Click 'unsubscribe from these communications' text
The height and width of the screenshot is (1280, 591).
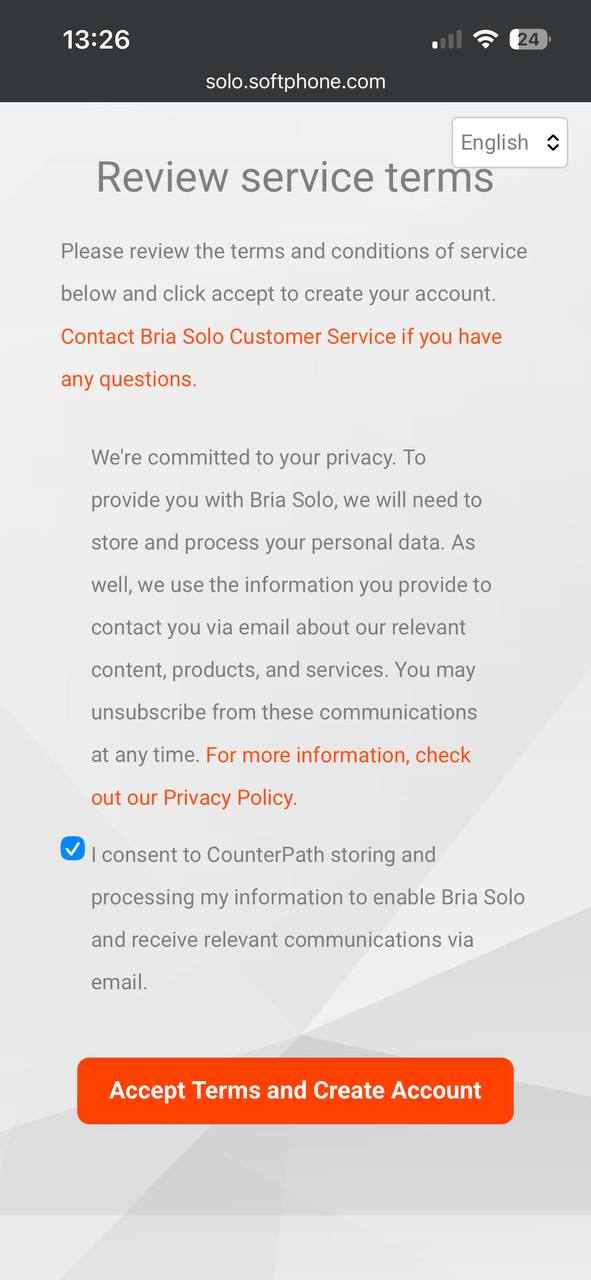(284, 713)
